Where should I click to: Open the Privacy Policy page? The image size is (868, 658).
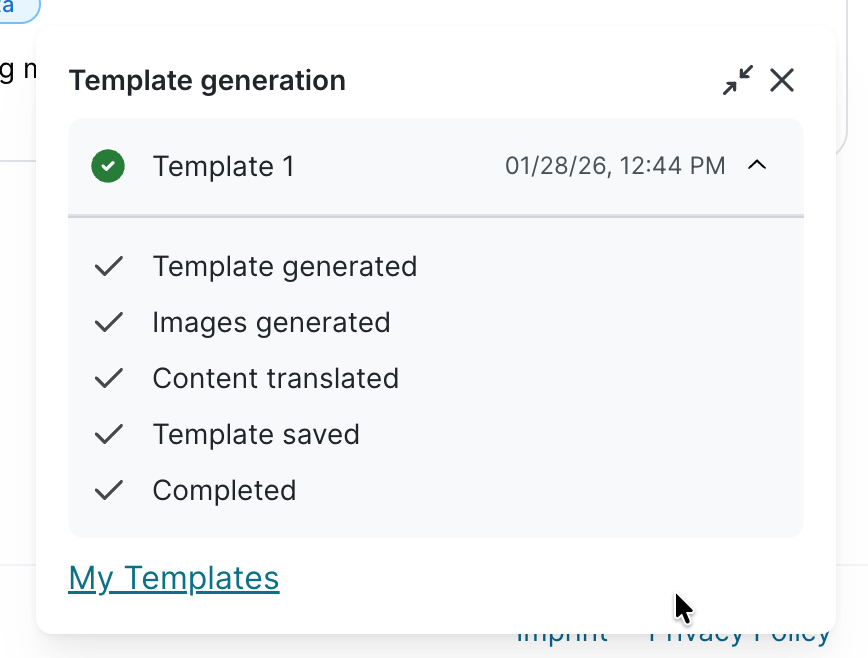(x=738, y=633)
